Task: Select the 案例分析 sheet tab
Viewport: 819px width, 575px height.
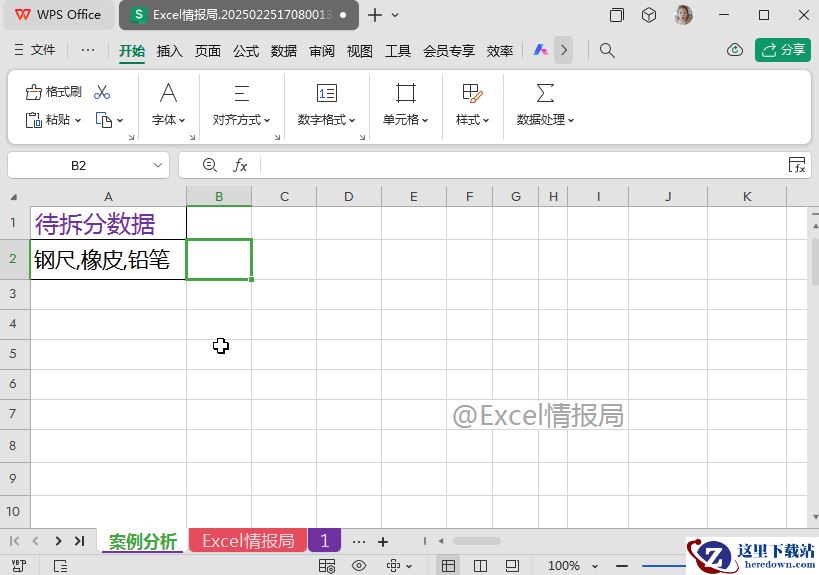Action: pos(142,541)
